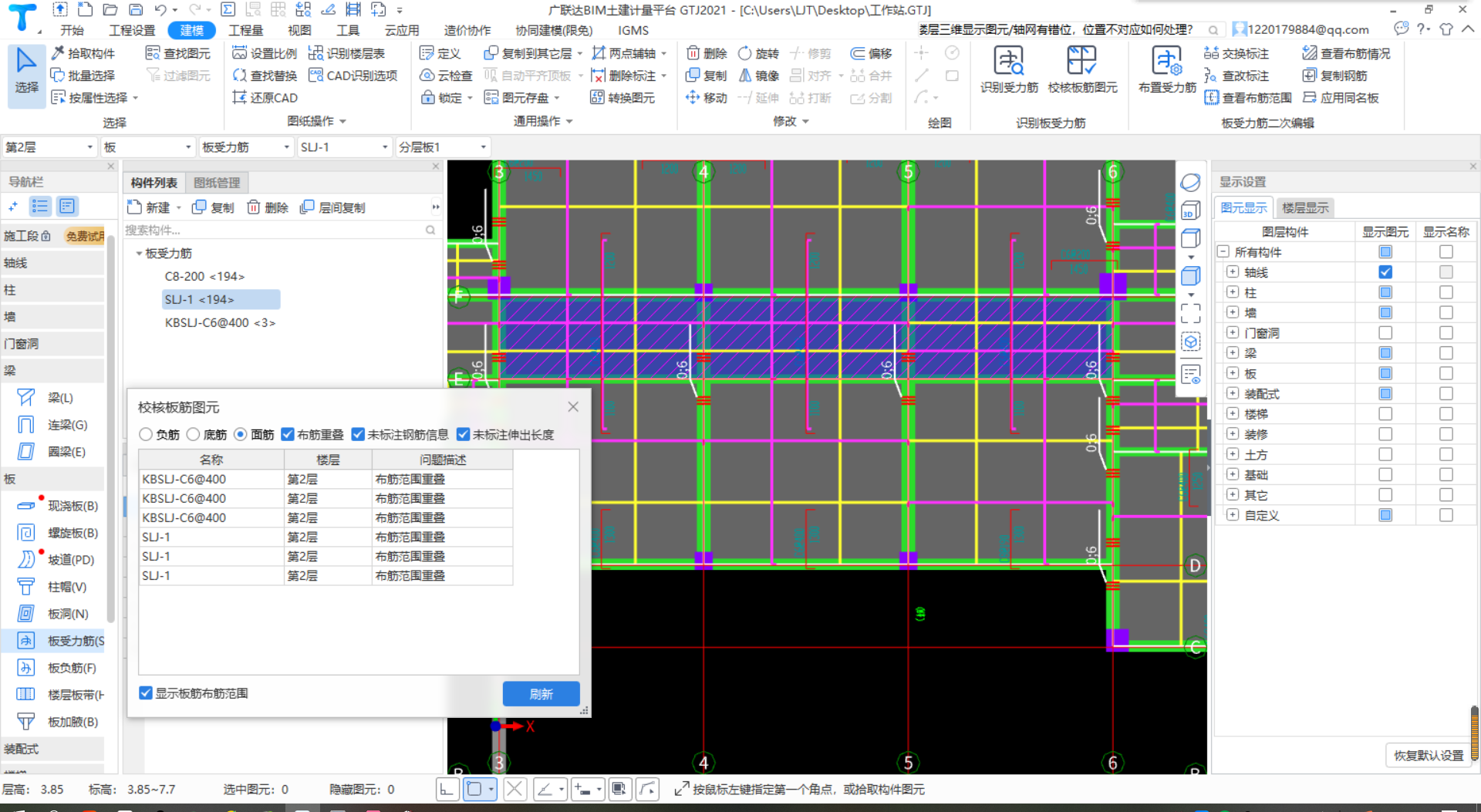Select the 面筋 radio button
This screenshot has height=812, width=1481.
[x=241, y=435]
